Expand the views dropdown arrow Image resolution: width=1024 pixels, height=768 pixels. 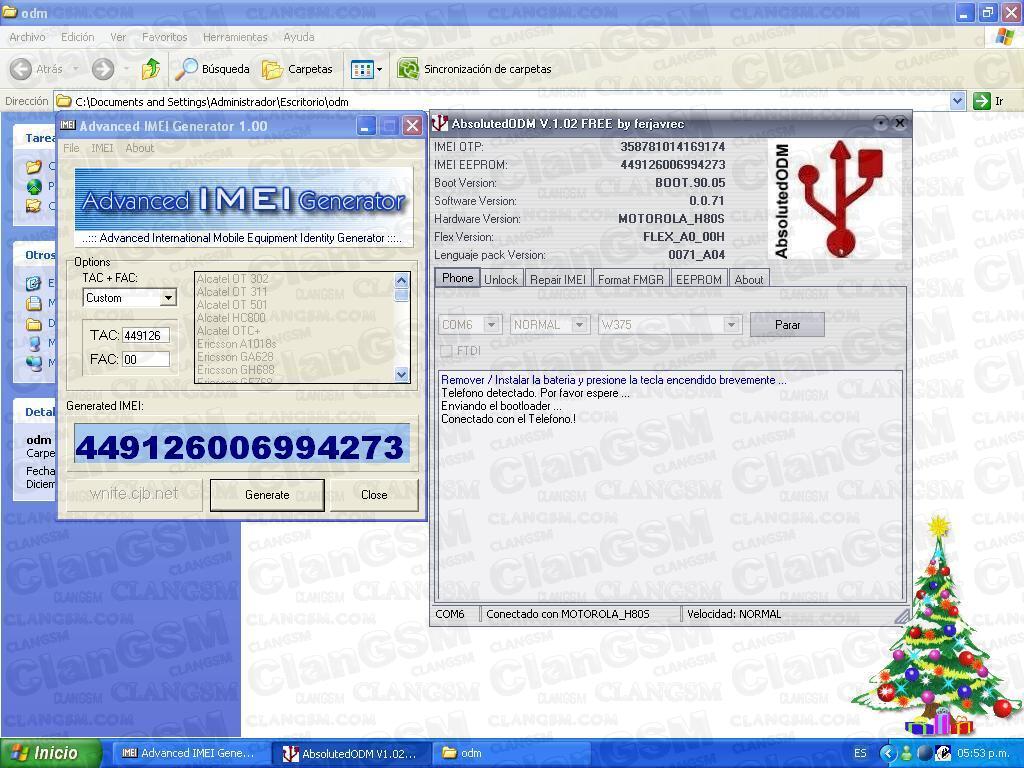coord(379,69)
